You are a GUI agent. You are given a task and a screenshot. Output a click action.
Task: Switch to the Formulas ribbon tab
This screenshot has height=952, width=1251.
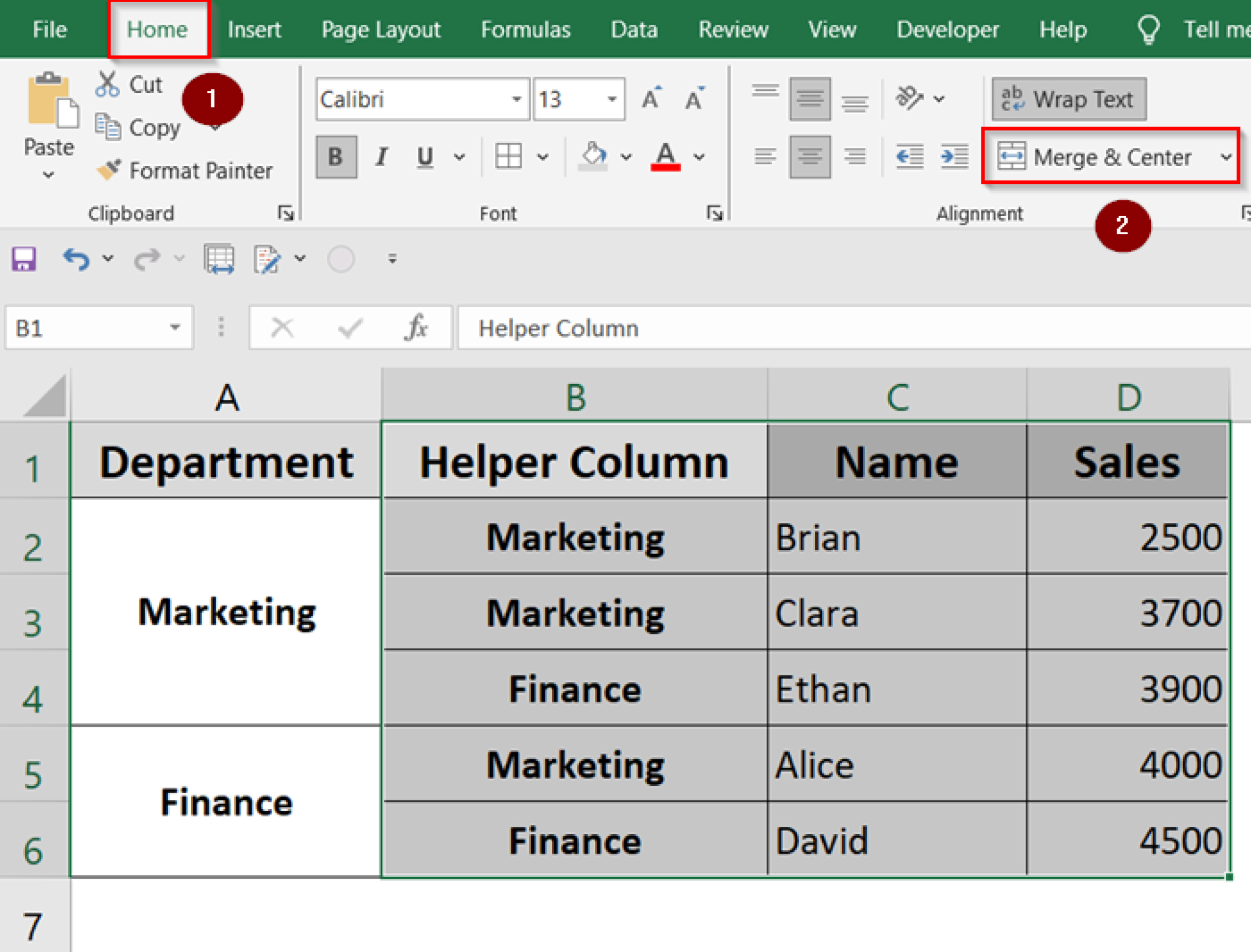pos(525,29)
